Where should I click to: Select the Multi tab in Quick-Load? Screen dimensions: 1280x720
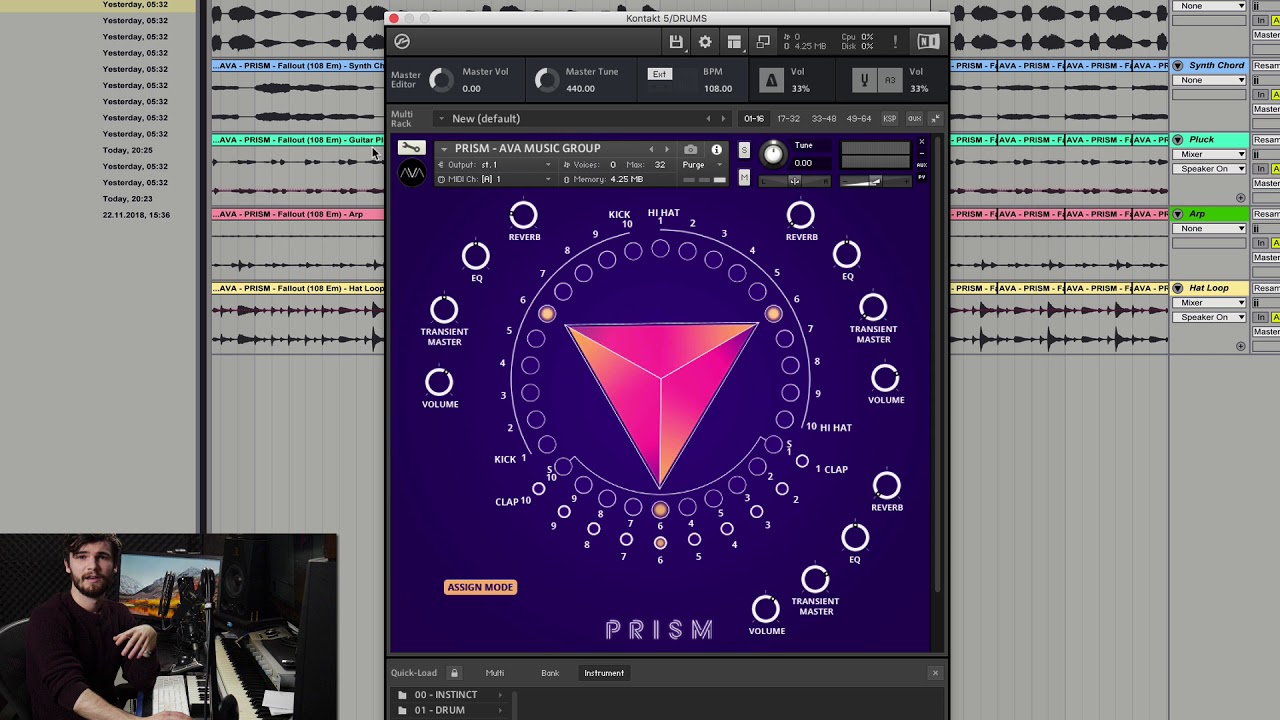coord(495,673)
